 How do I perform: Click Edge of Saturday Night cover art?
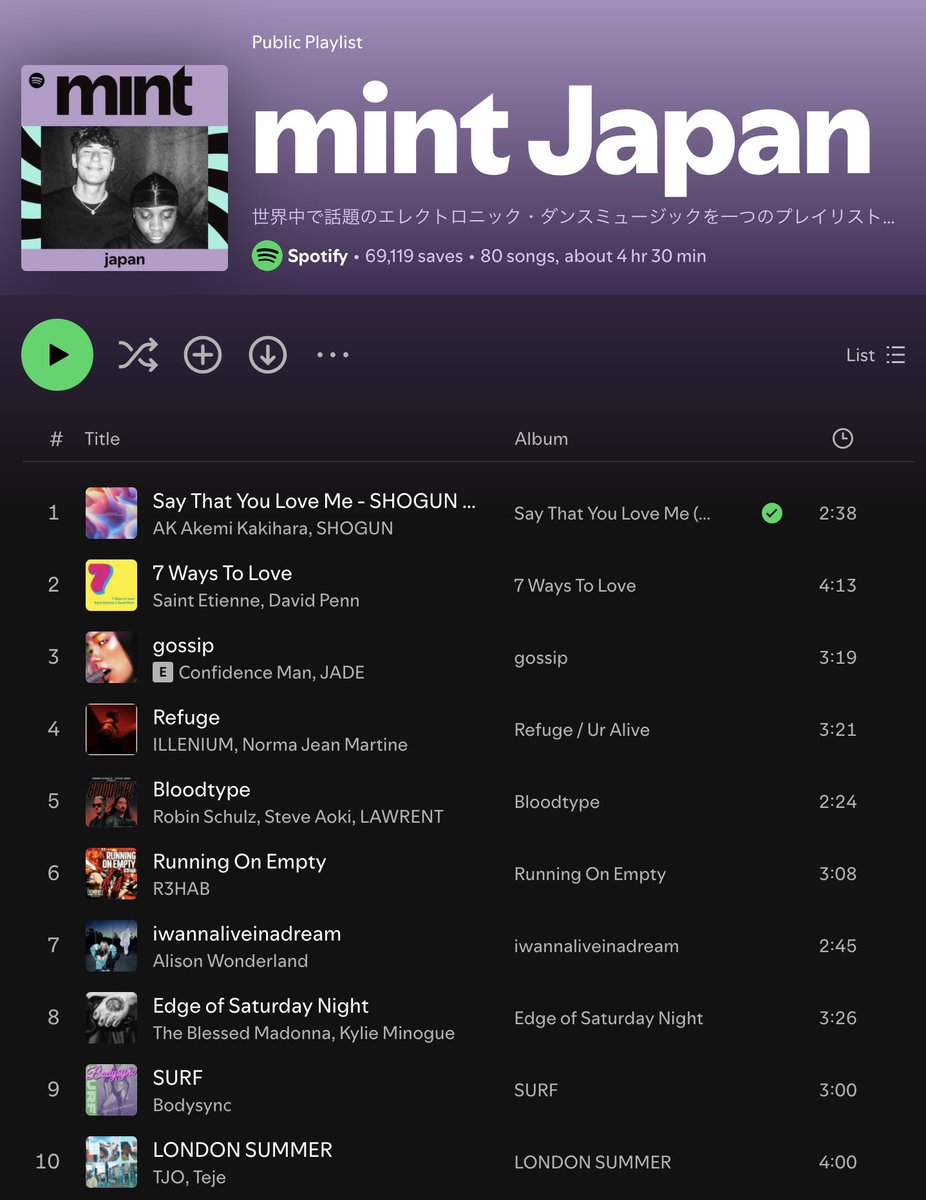(x=111, y=1017)
